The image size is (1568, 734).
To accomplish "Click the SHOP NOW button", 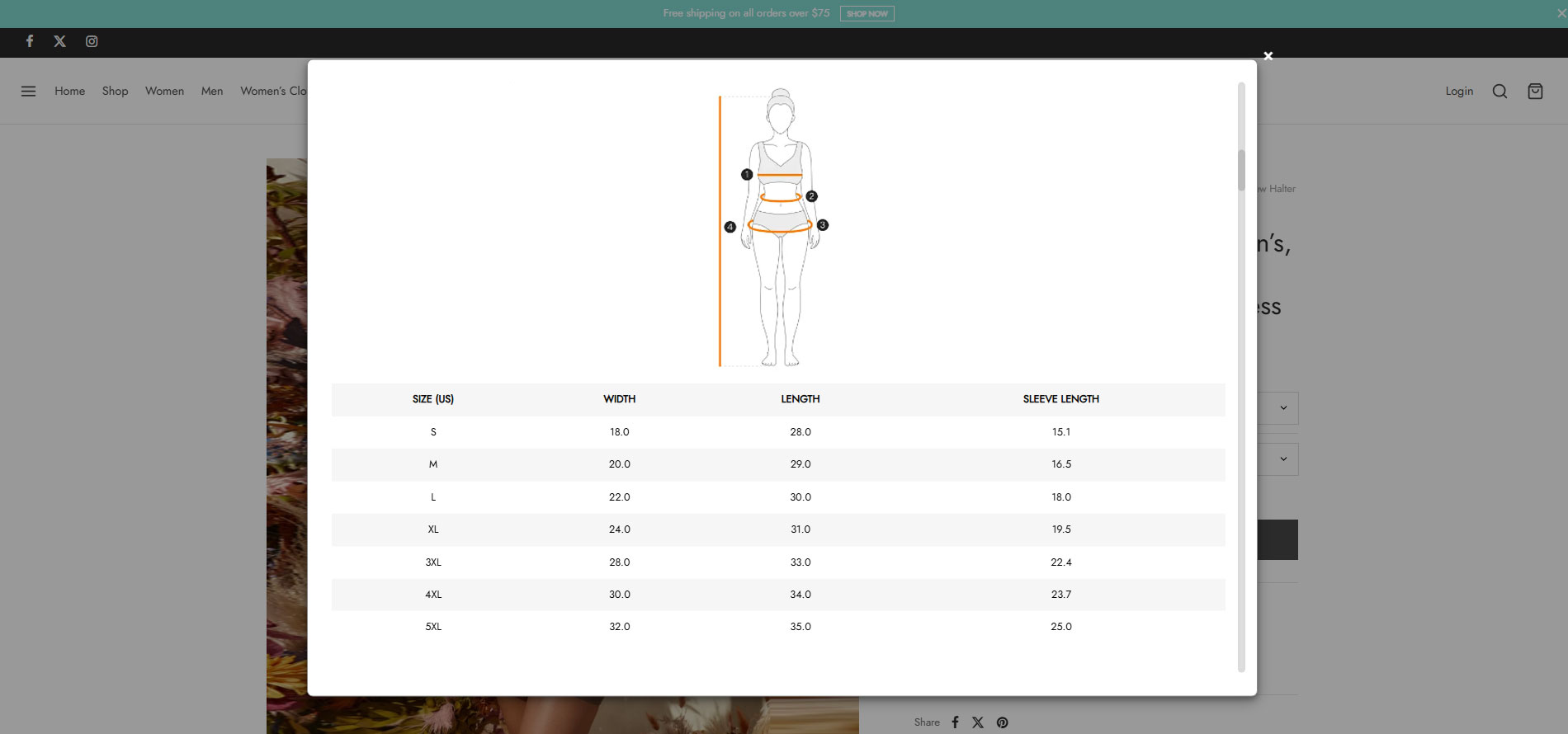I will coord(867,14).
